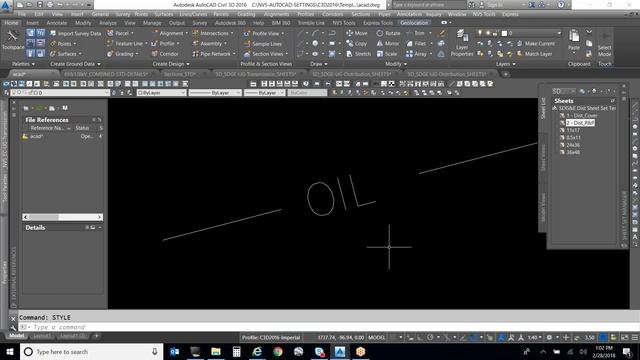Select the Fillet tool
This screenshot has height=360, width=640.
click(416, 44)
